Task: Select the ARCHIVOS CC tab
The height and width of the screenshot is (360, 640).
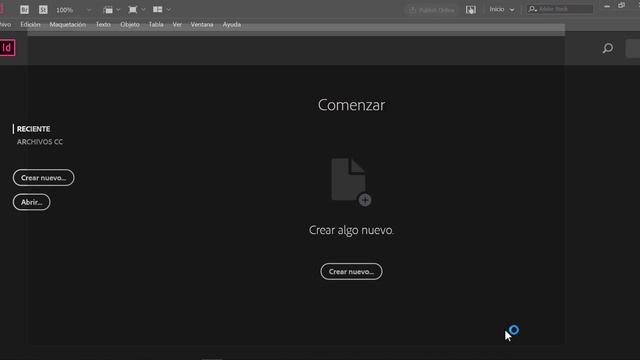Action: (40, 142)
